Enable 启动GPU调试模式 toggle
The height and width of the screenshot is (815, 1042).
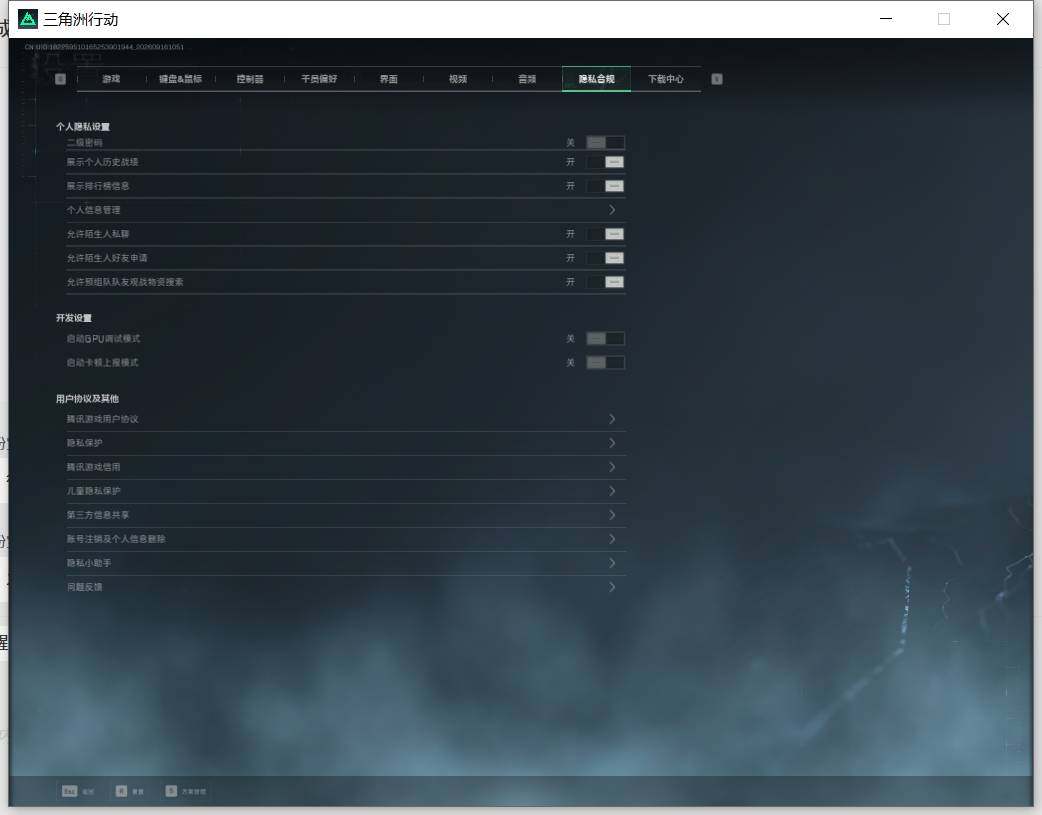[605, 339]
